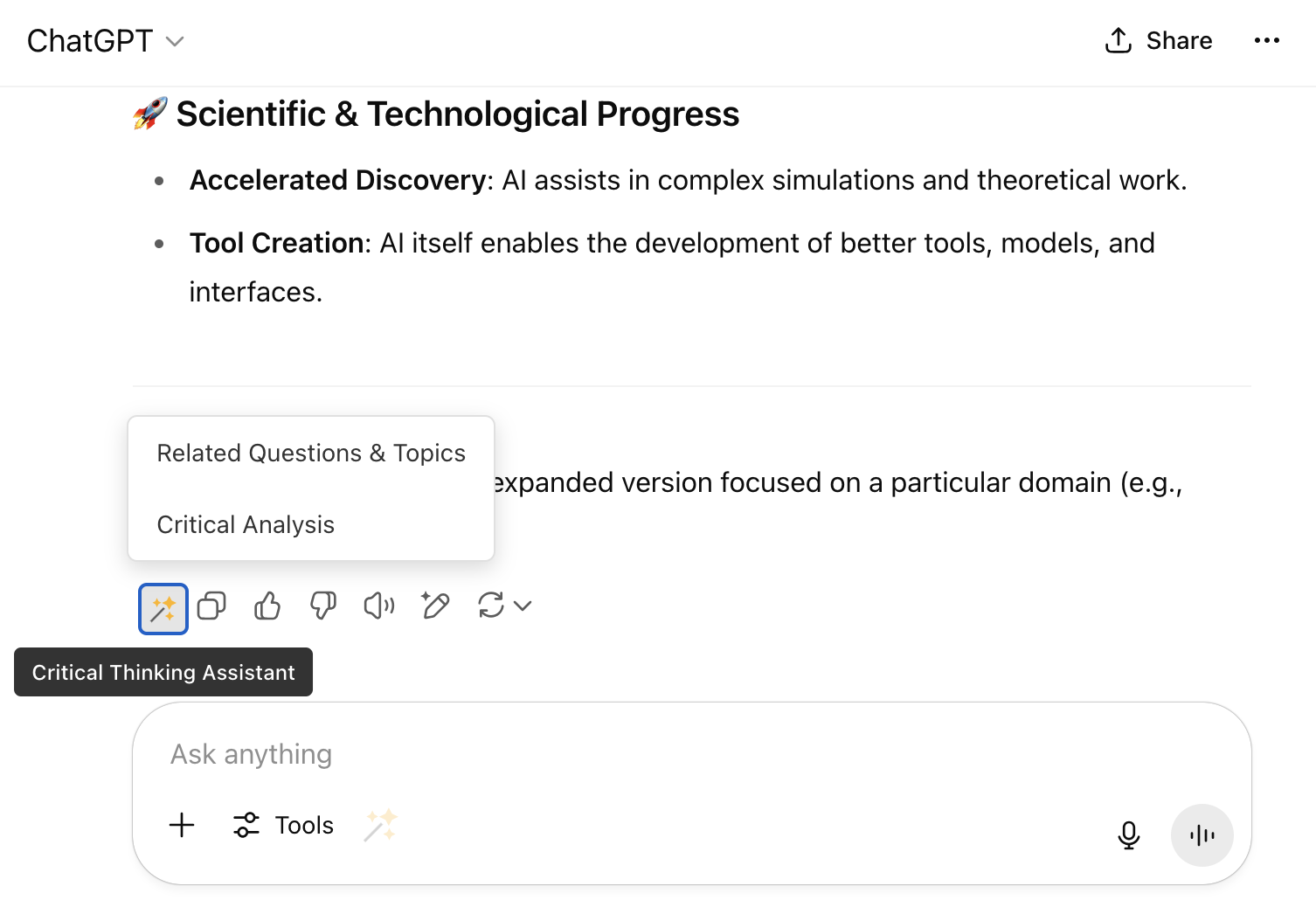Open the regenerate options chevron
This screenshot has width=1316, height=900.
[x=522, y=606]
